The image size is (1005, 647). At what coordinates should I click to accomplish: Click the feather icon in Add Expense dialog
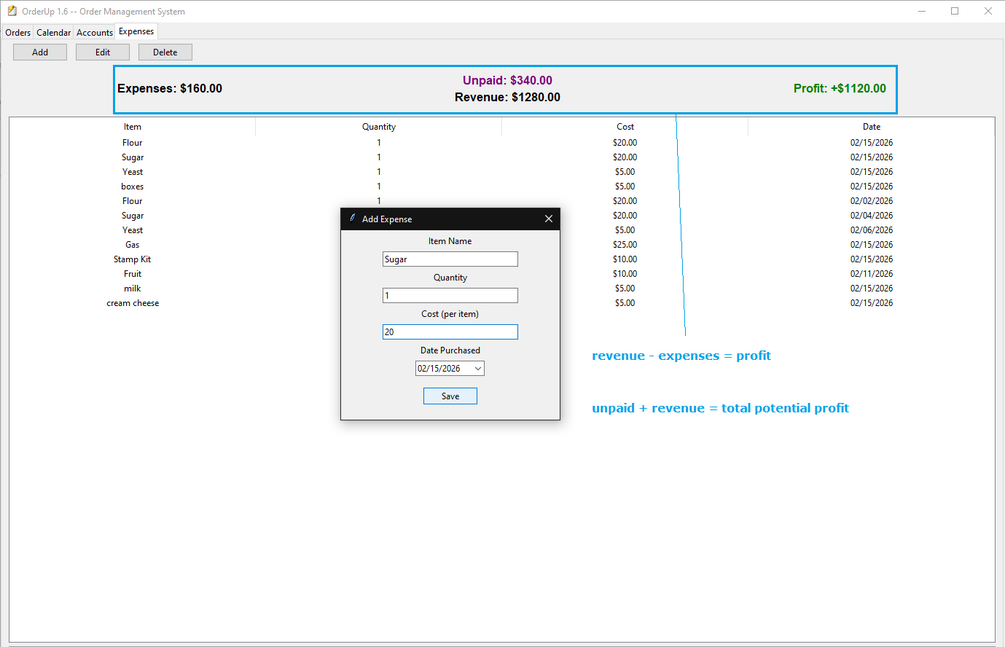pos(352,218)
